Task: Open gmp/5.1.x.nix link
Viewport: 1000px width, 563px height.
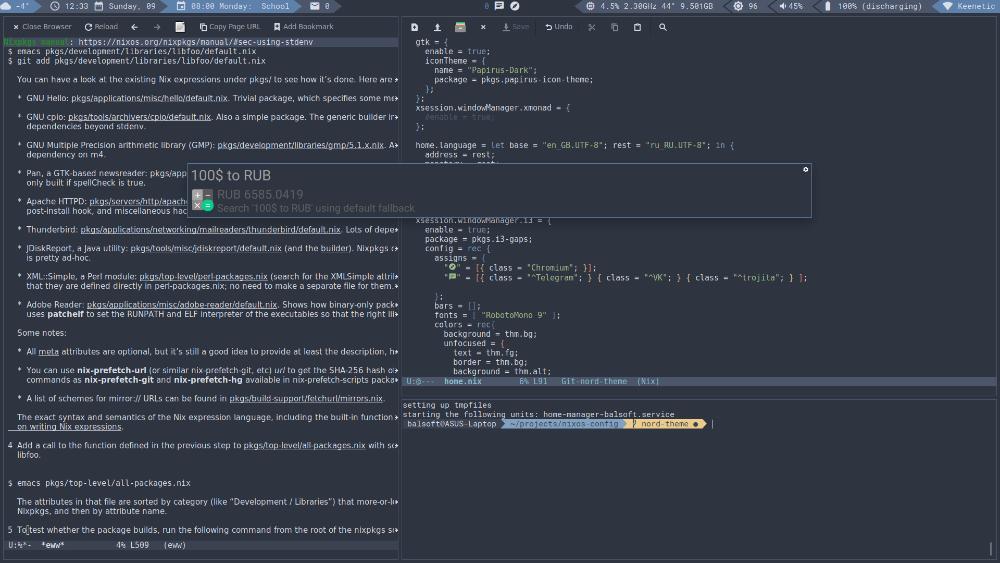Action: click(300, 145)
